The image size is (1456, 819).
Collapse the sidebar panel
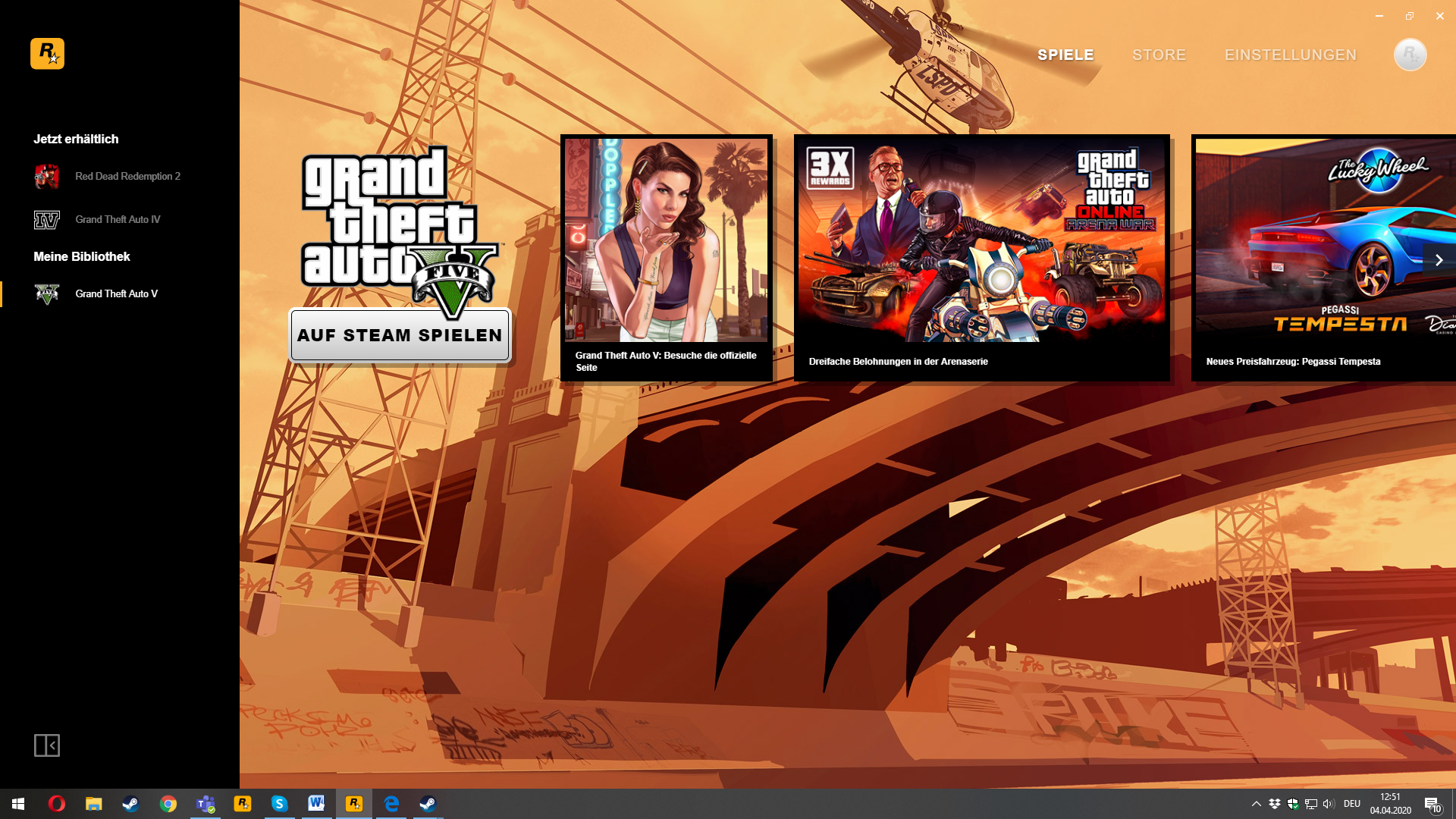tap(47, 745)
